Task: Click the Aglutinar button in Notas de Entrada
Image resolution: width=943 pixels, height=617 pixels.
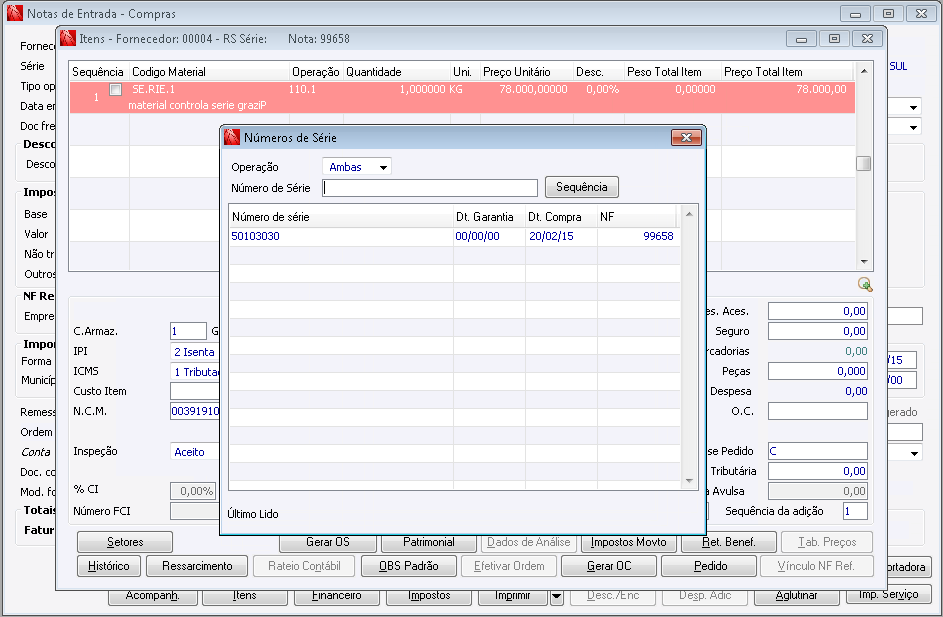Action: 796,597
